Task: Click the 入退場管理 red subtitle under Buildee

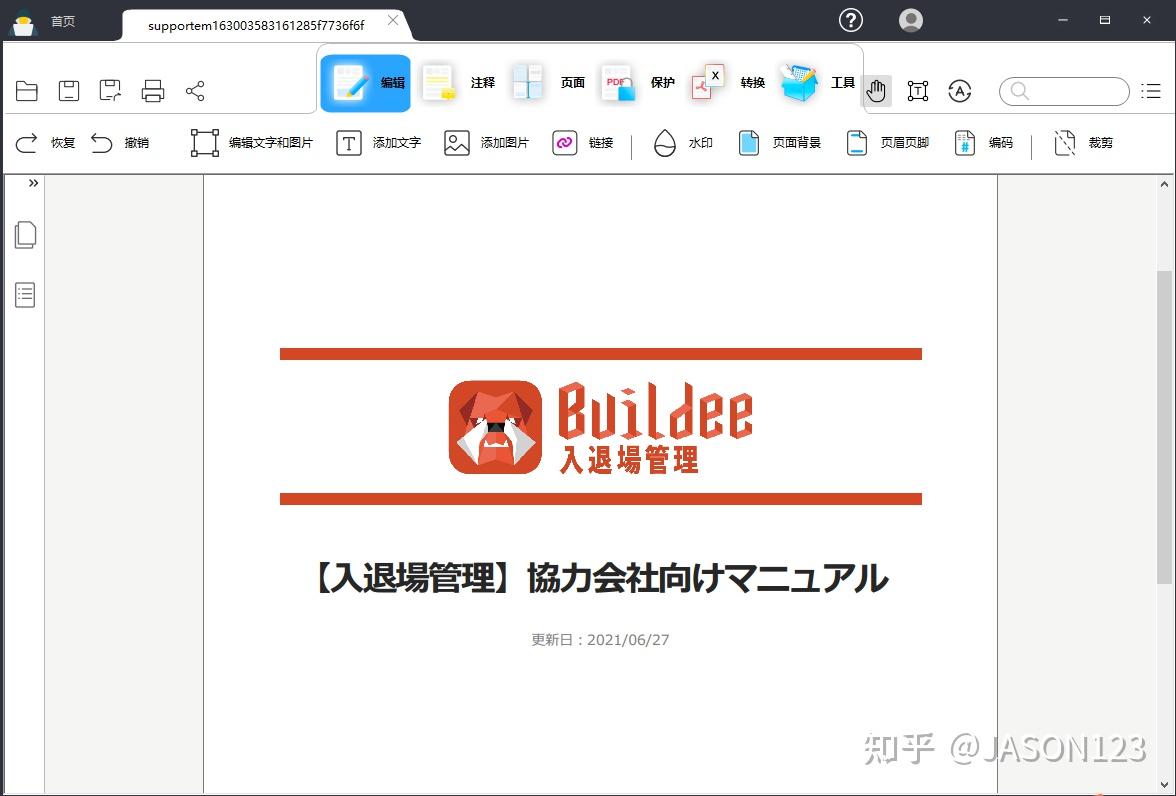Action: [x=628, y=459]
